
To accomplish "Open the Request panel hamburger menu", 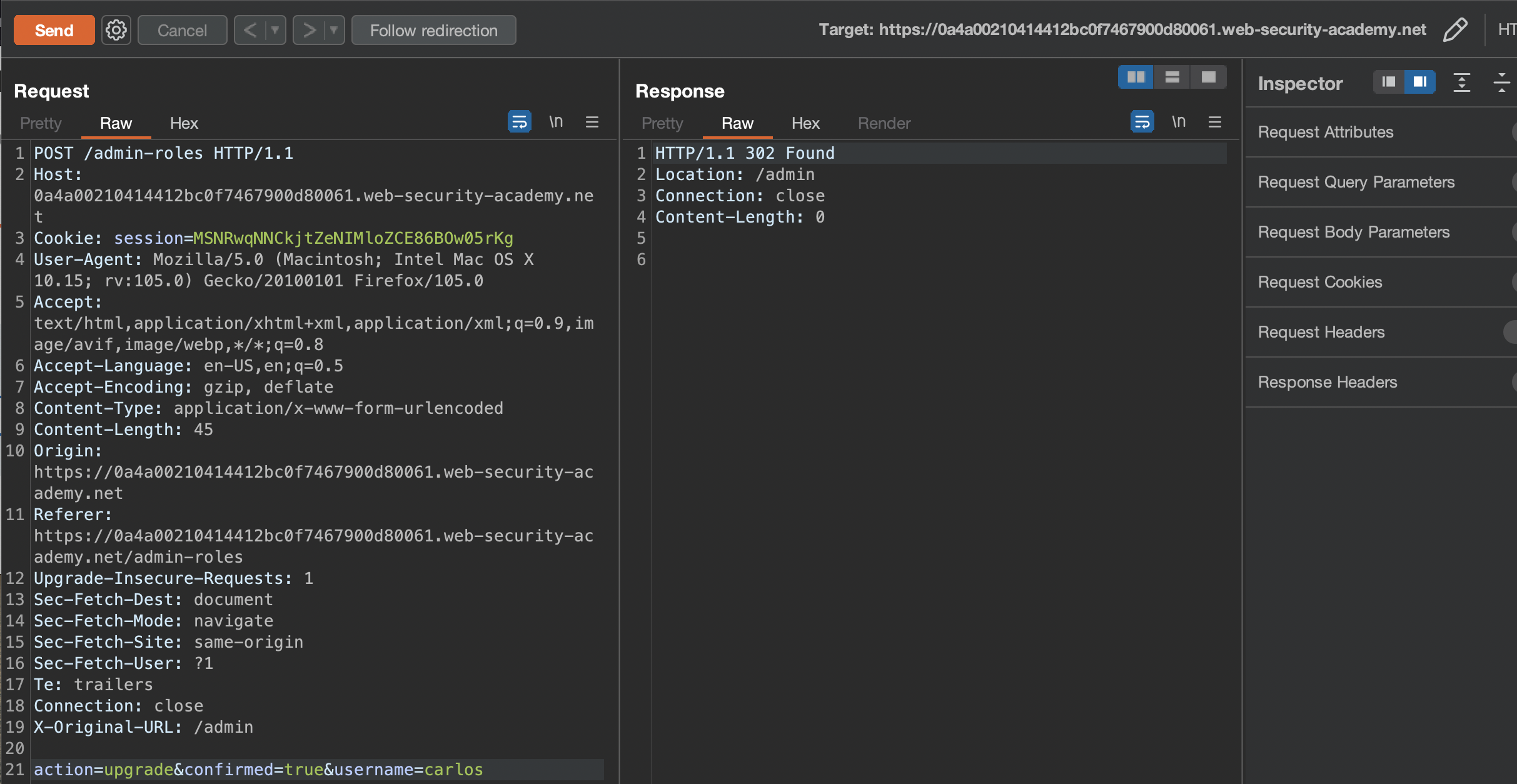I will point(592,122).
